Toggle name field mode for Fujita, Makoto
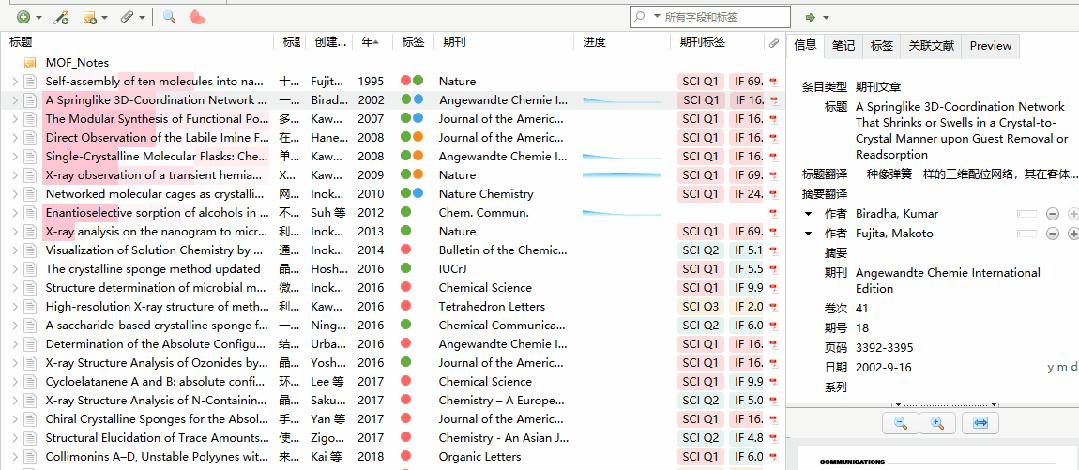The image size is (1079, 470). click(x=1026, y=233)
